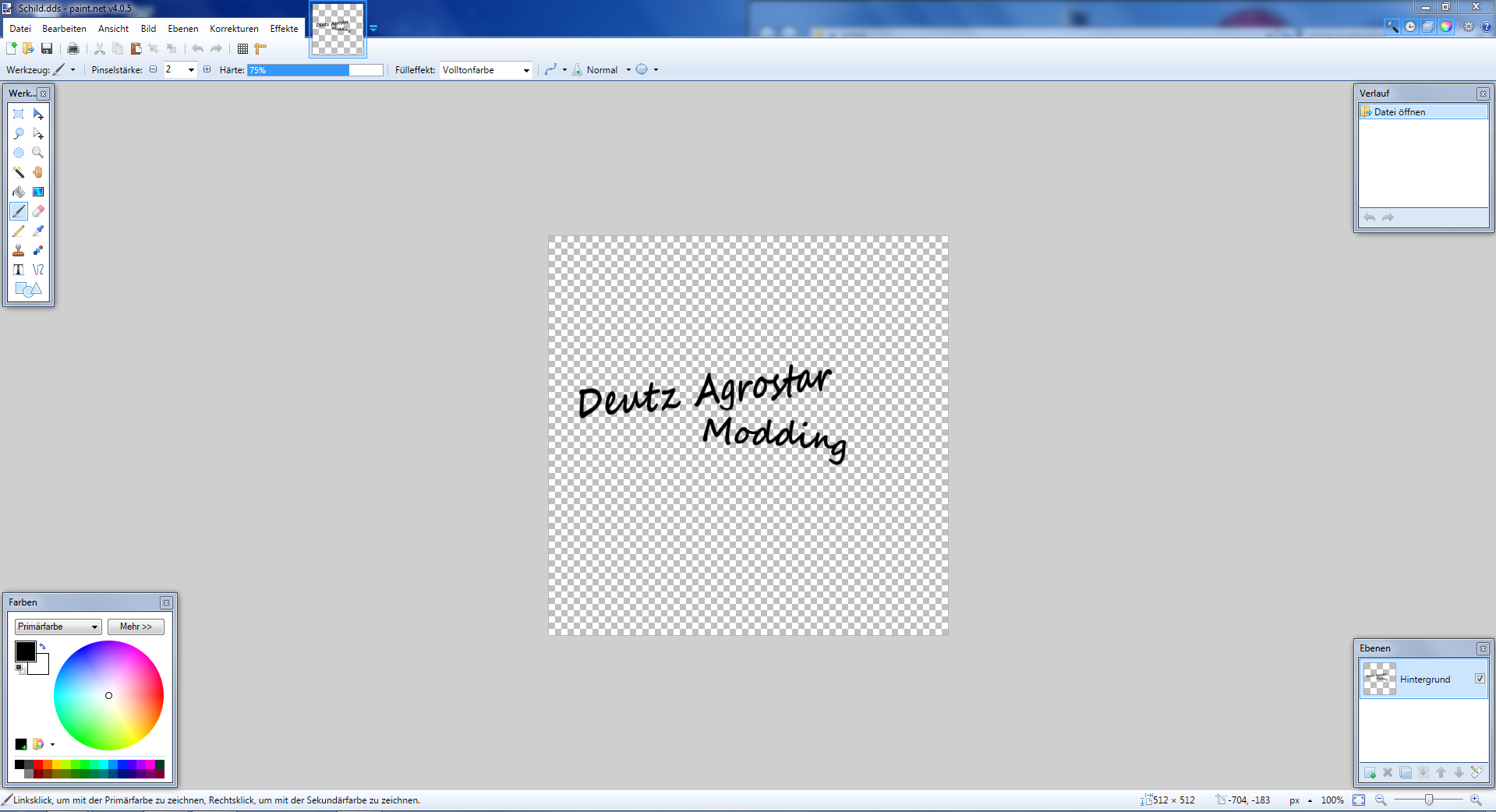Screen dimensions: 1496x812
Task: Open the Effekte menu
Action: 284,29
